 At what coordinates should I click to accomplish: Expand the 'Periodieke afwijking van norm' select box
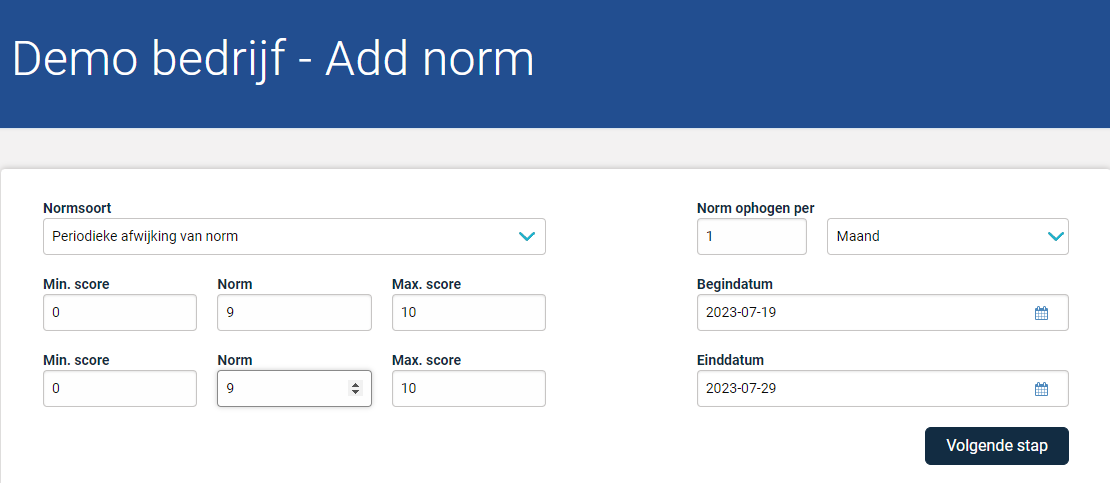[x=294, y=237]
